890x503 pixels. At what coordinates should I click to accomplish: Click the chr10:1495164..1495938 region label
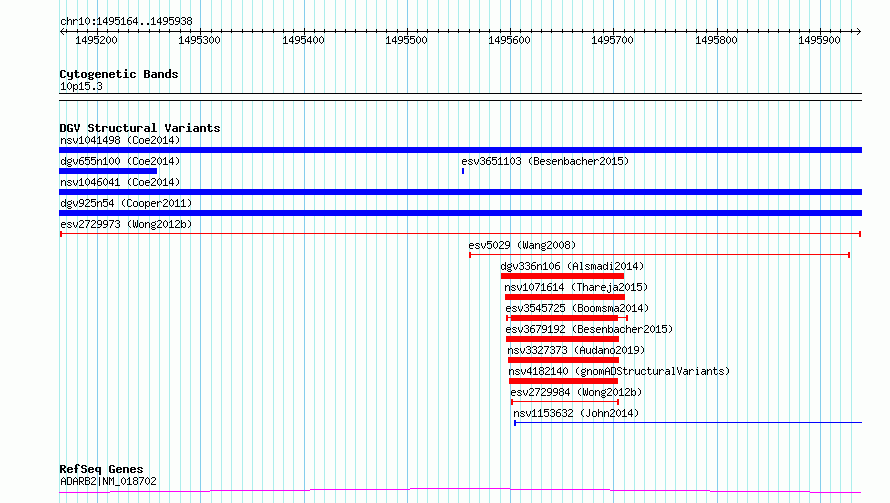point(126,21)
